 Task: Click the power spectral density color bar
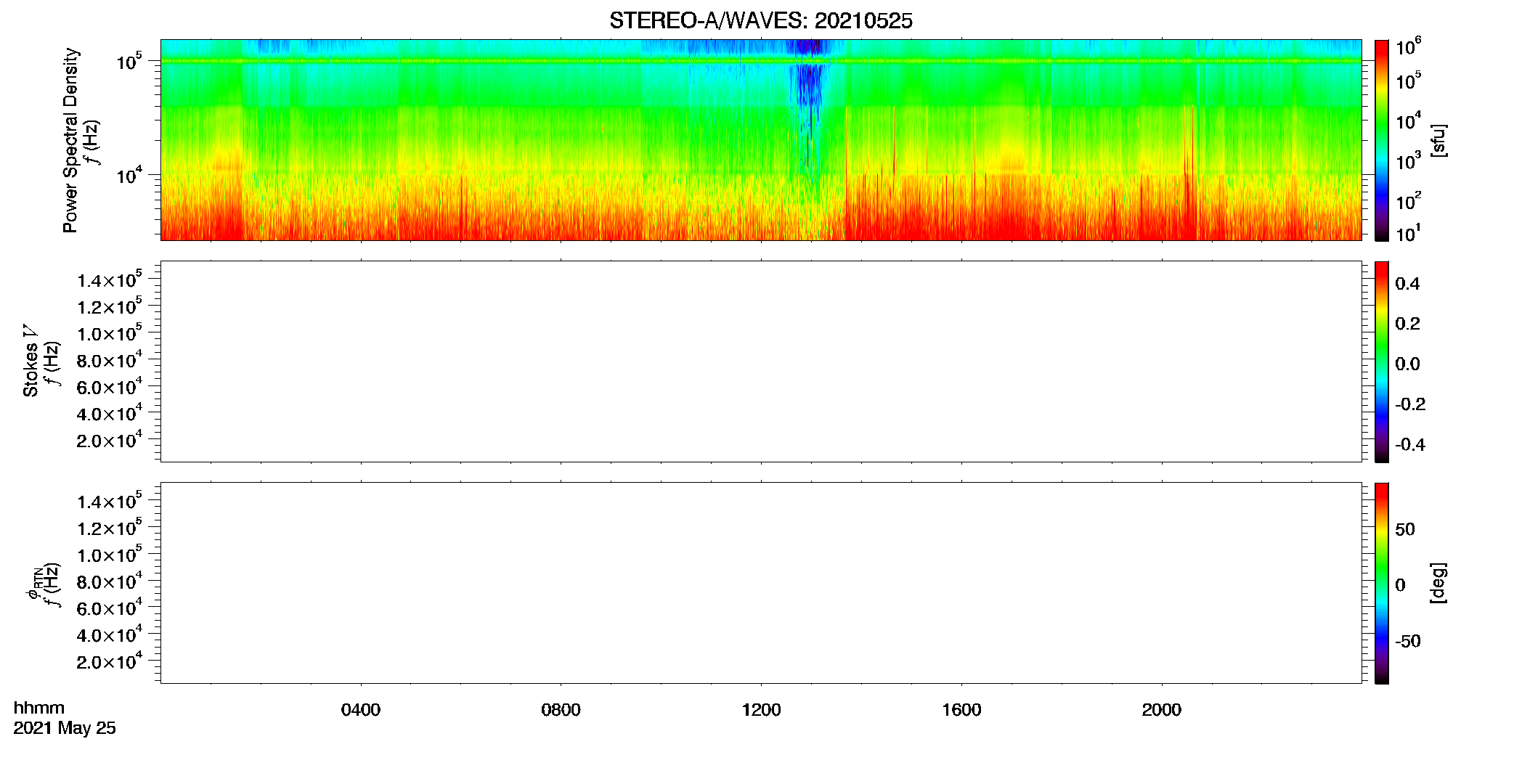[x=1382, y=140]
